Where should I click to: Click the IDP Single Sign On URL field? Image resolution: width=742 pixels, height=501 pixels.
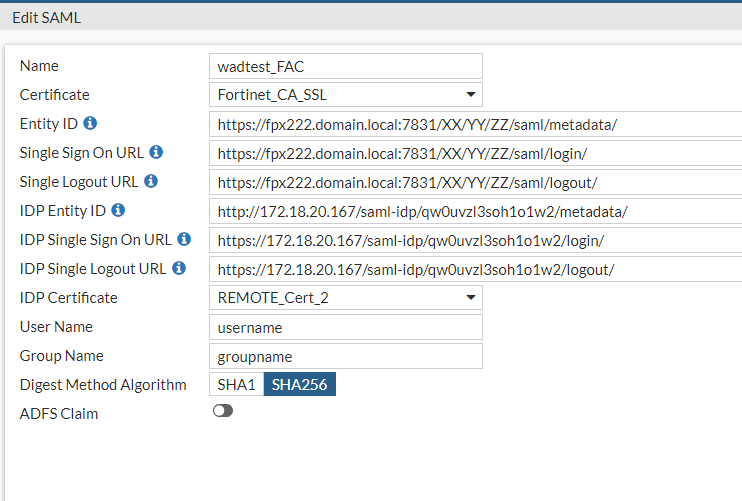tap(475, 241)
